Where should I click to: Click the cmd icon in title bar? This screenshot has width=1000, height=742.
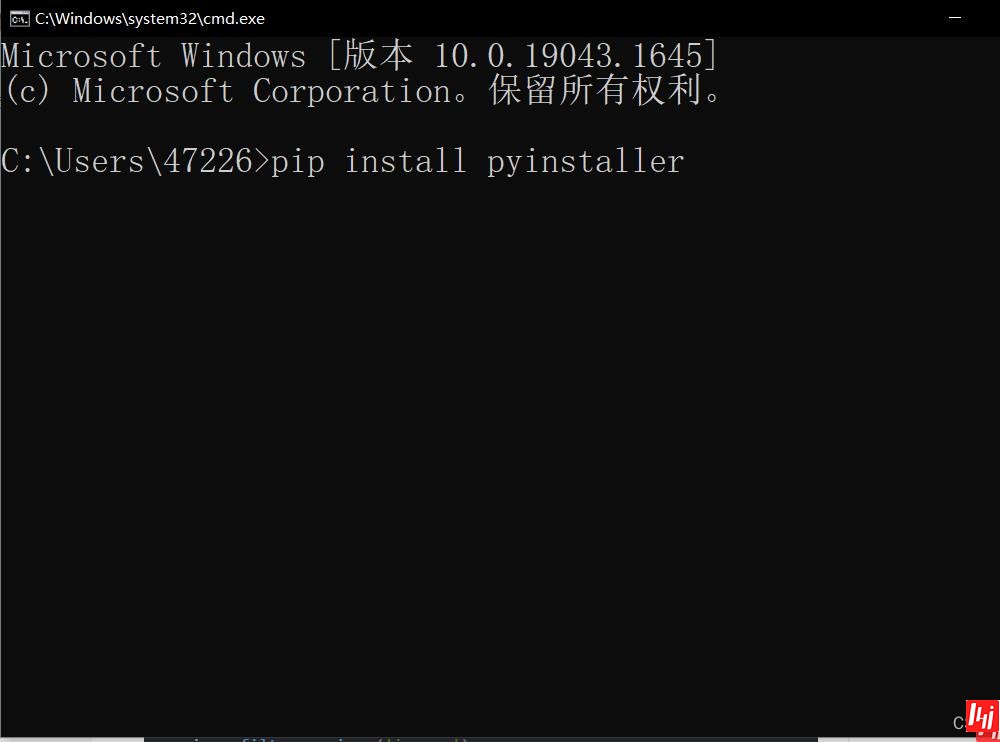point(18,18)
